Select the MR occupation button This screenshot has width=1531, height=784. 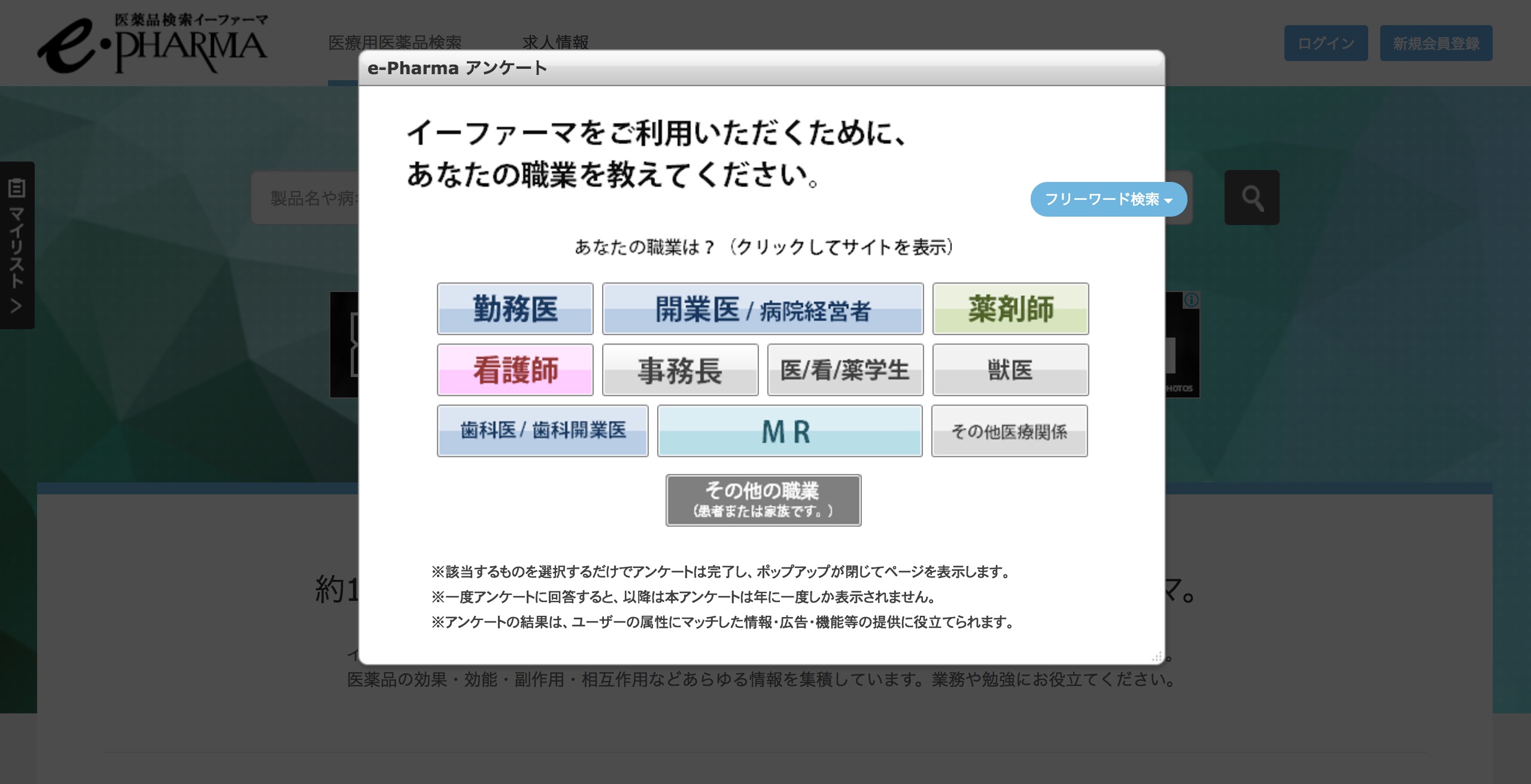coord(789,431)
